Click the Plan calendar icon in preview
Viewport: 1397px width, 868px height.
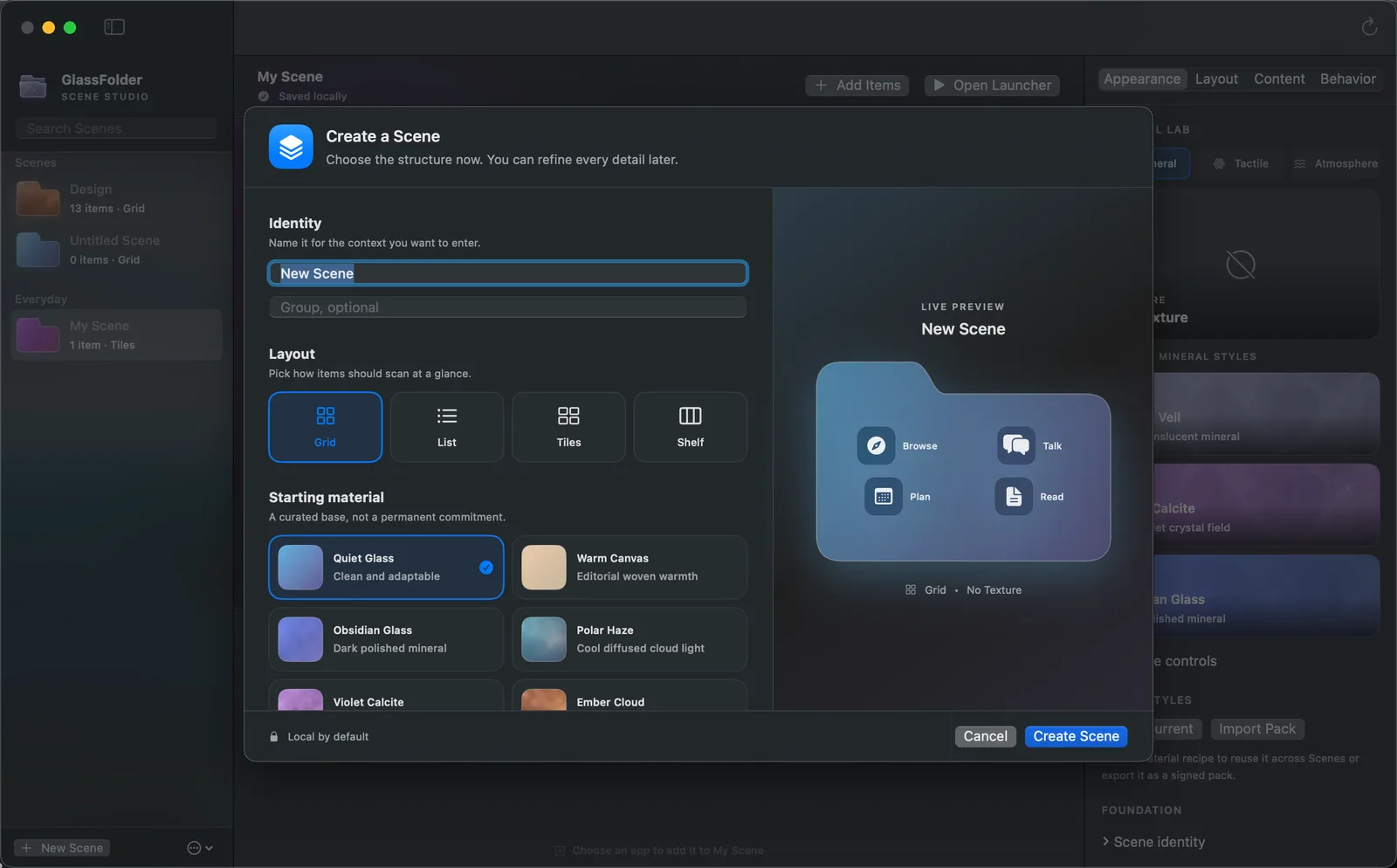(884, 497)
